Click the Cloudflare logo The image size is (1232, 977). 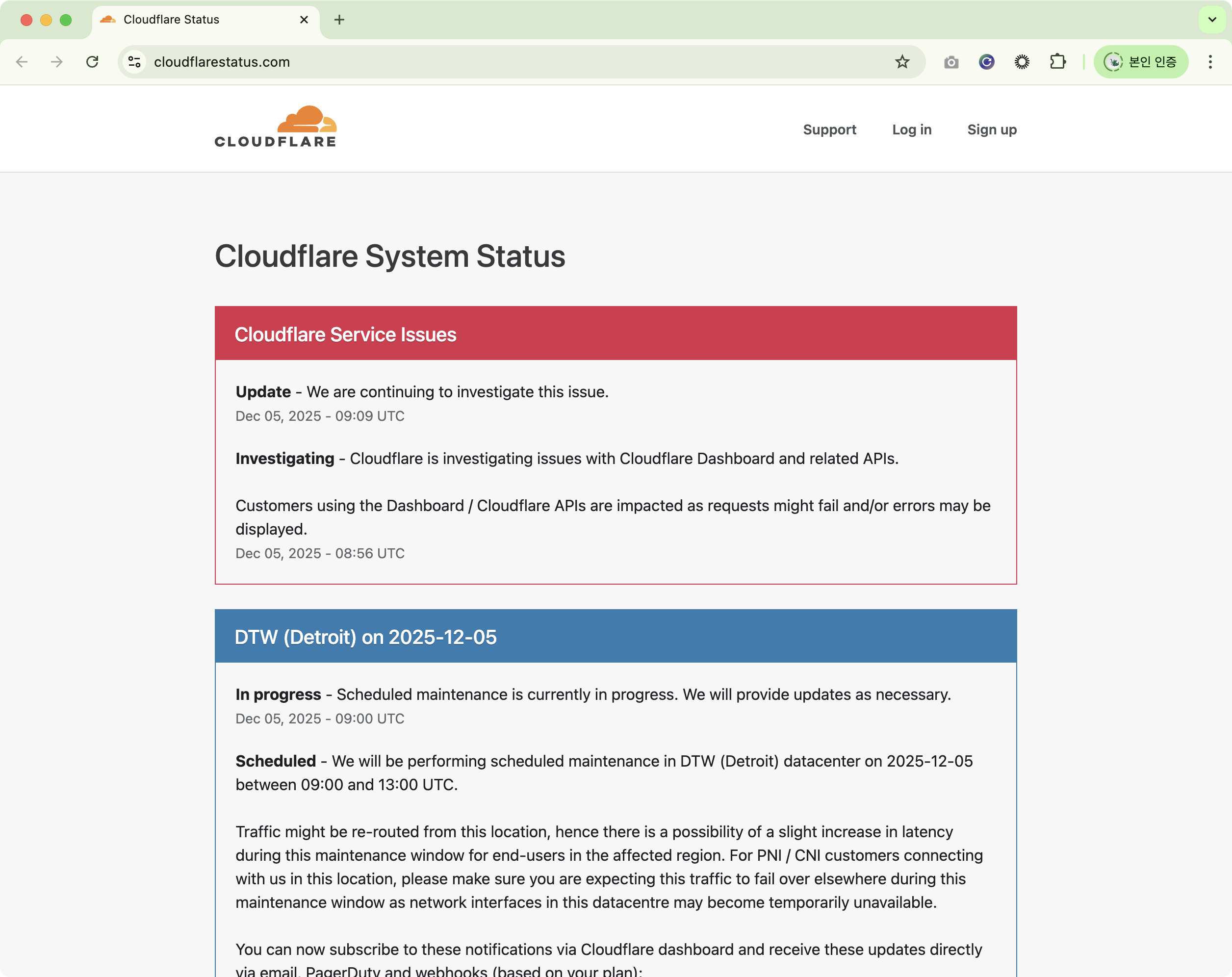(x=276, y=127)
